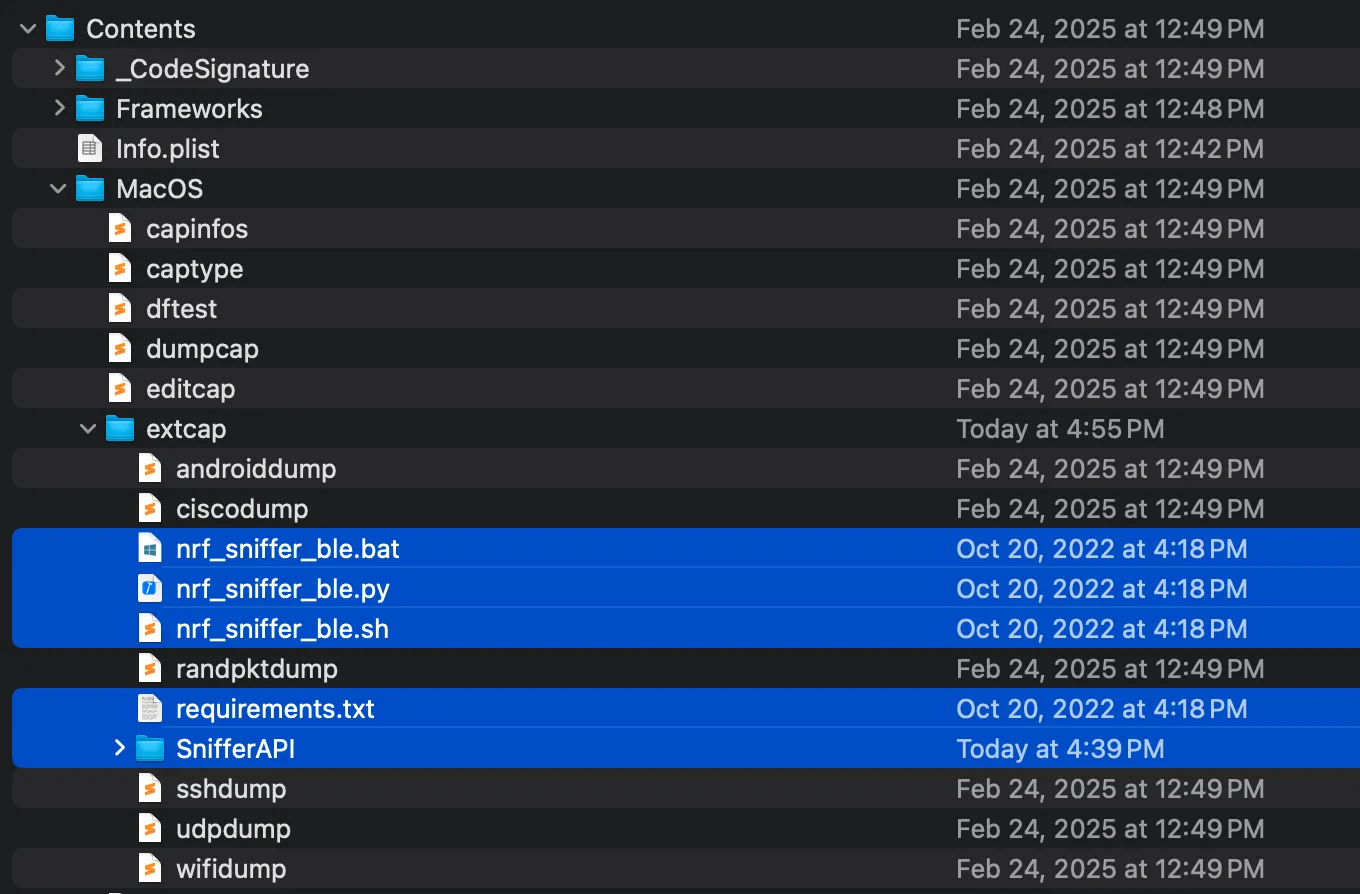
Task: Select the randpktdump file
Action: coord(254,668)
